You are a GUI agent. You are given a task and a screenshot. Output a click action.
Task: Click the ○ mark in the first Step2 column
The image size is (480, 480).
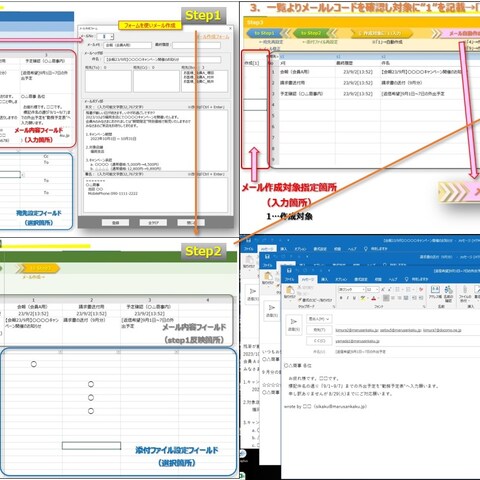(x=34, y=364)
